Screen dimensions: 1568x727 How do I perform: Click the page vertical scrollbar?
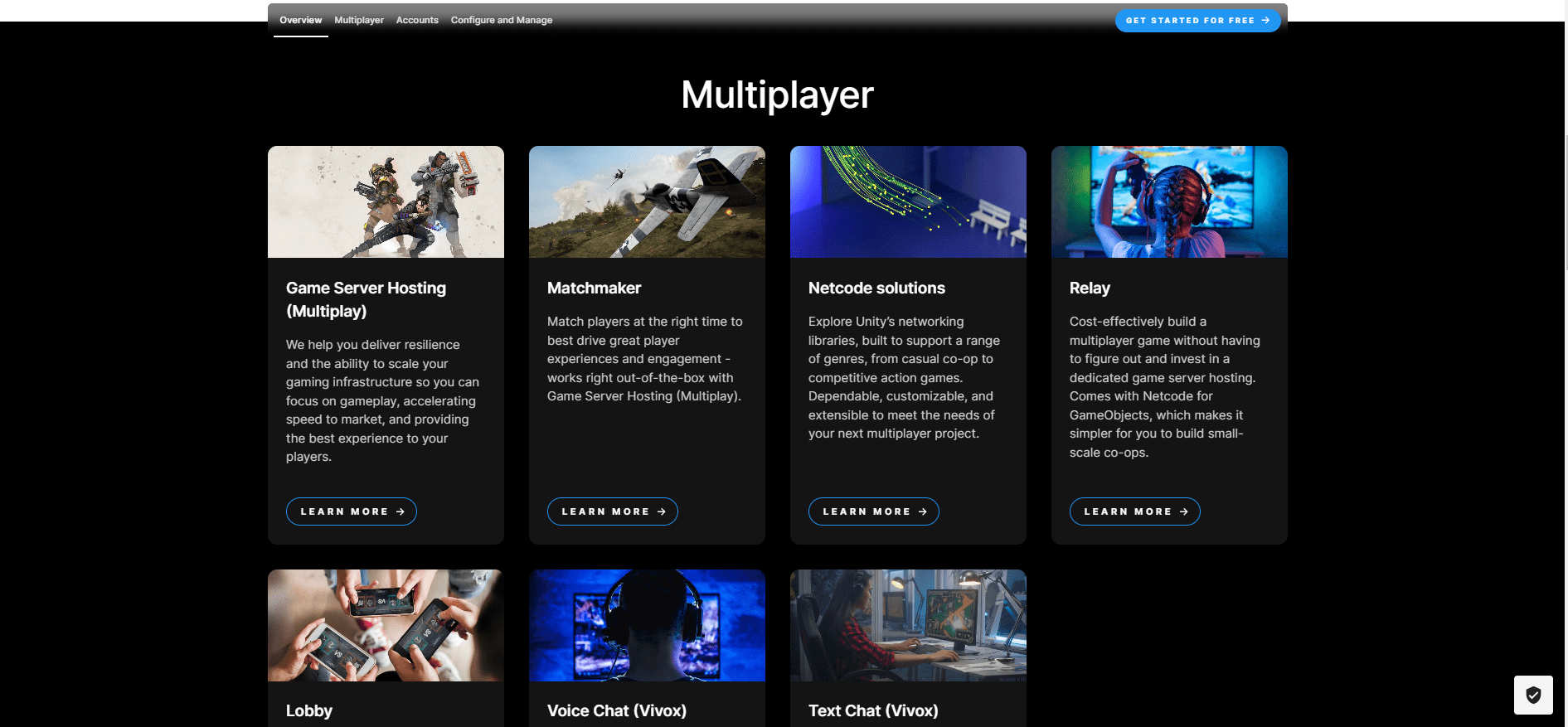[x=1565, y=203]
